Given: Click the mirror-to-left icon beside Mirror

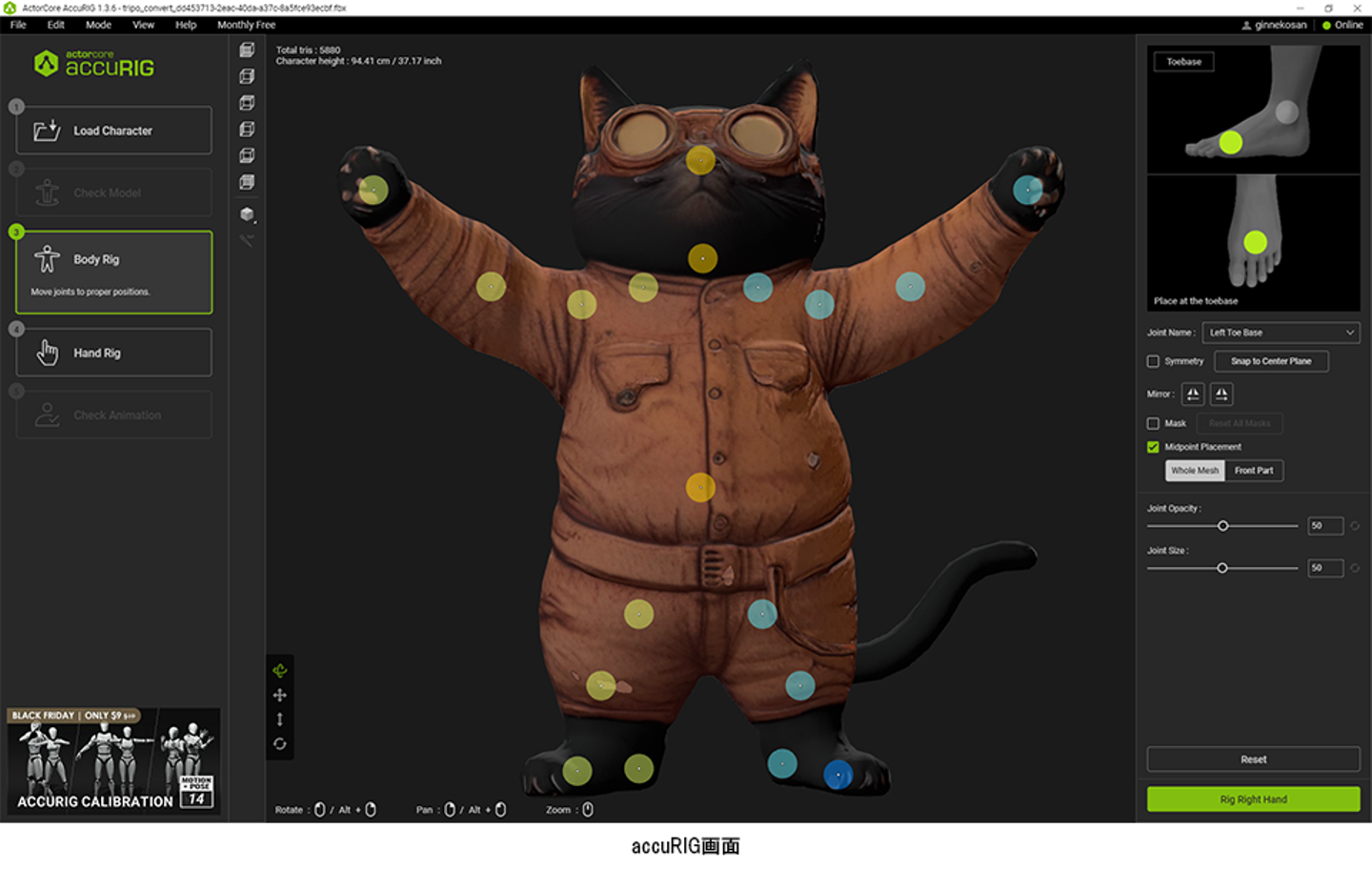Looking at the screenshot, I should point(1193,394).
